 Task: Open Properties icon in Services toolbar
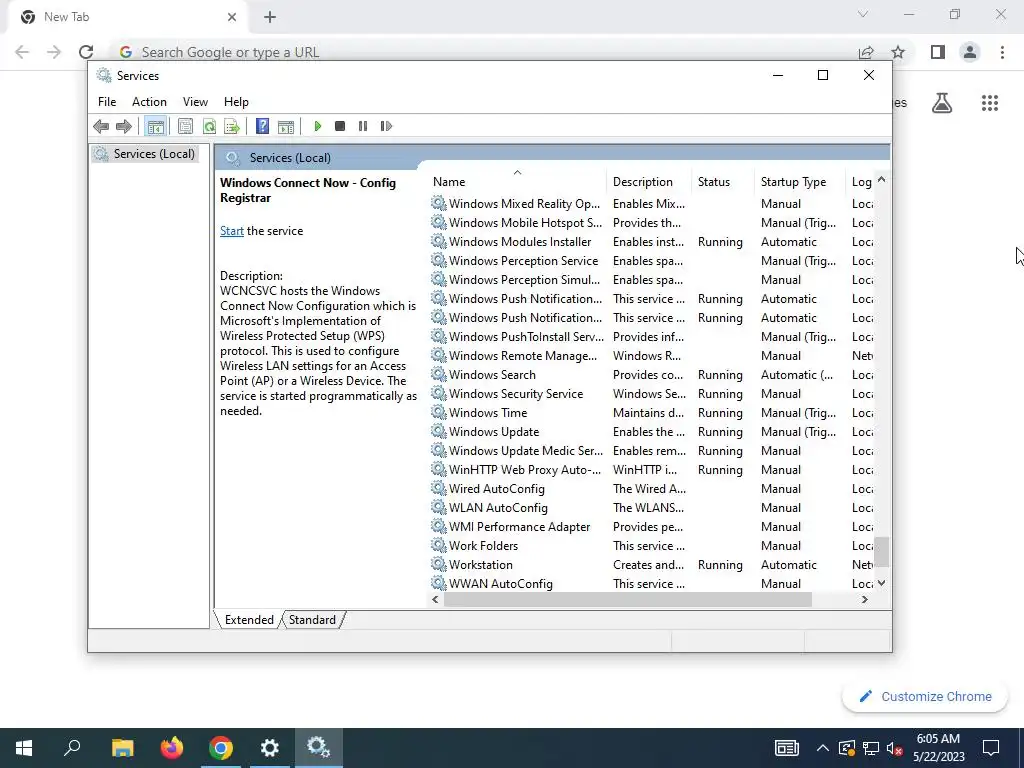[x=185, y=126]
